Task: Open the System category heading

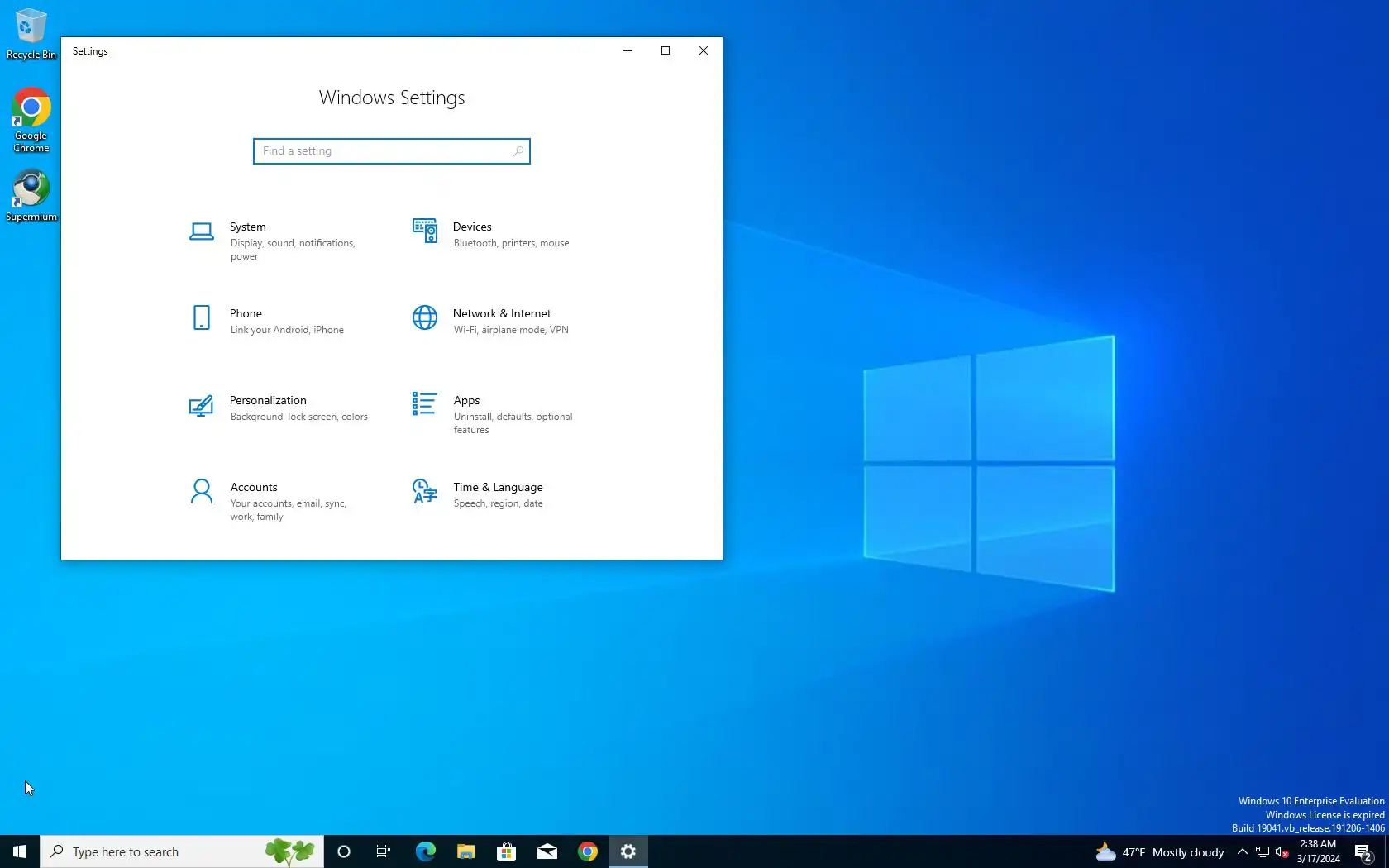Action: (248, 227)
